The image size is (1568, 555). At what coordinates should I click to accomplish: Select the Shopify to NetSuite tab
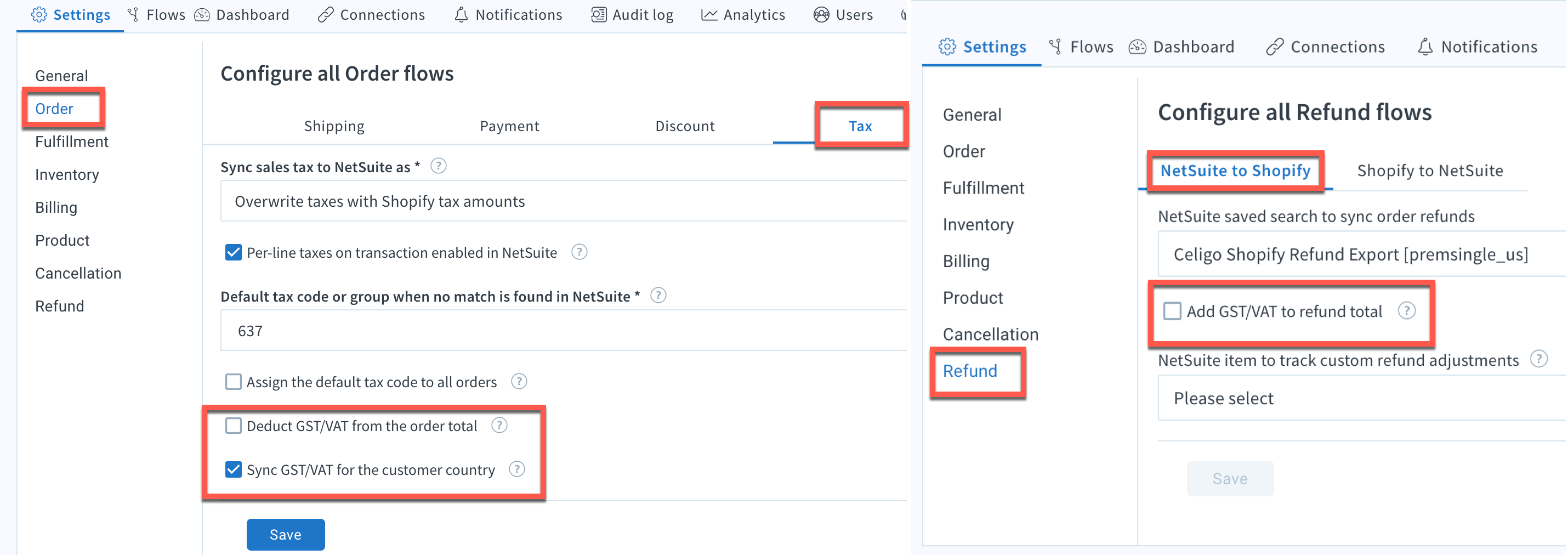1430,171
